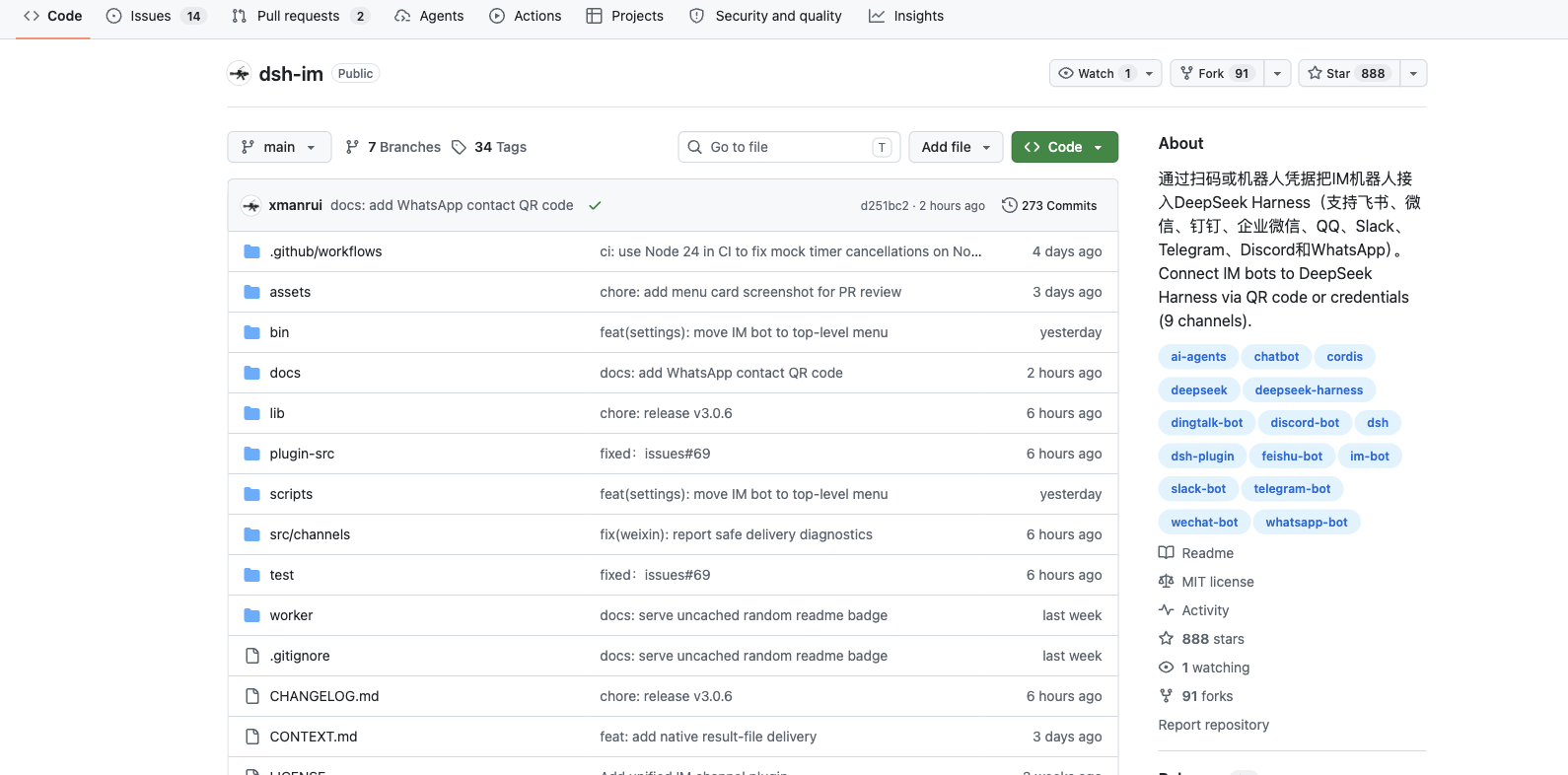Click the Go to file search field
1568x775 pixels.
point(789,147)
